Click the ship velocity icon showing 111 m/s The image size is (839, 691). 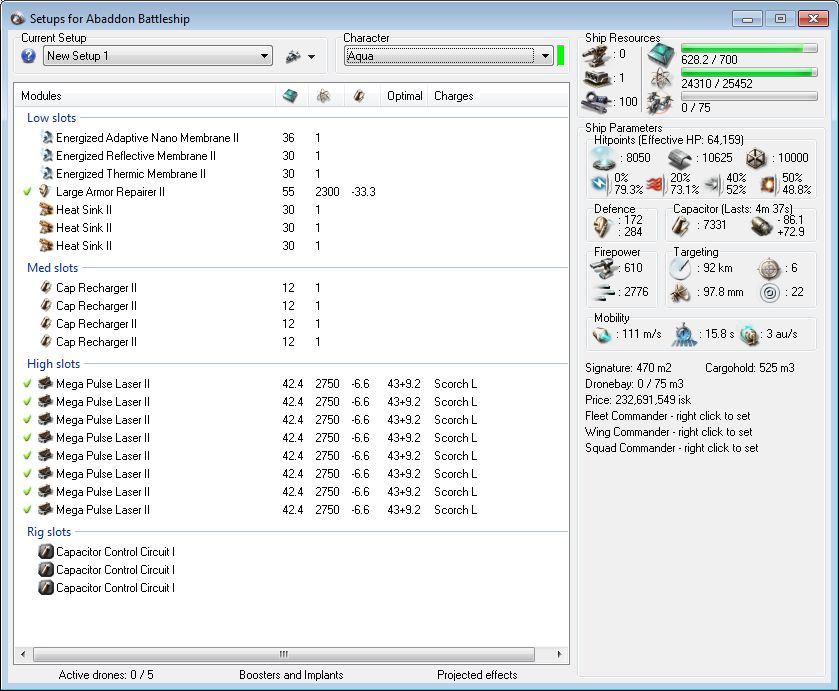[602, 335]
